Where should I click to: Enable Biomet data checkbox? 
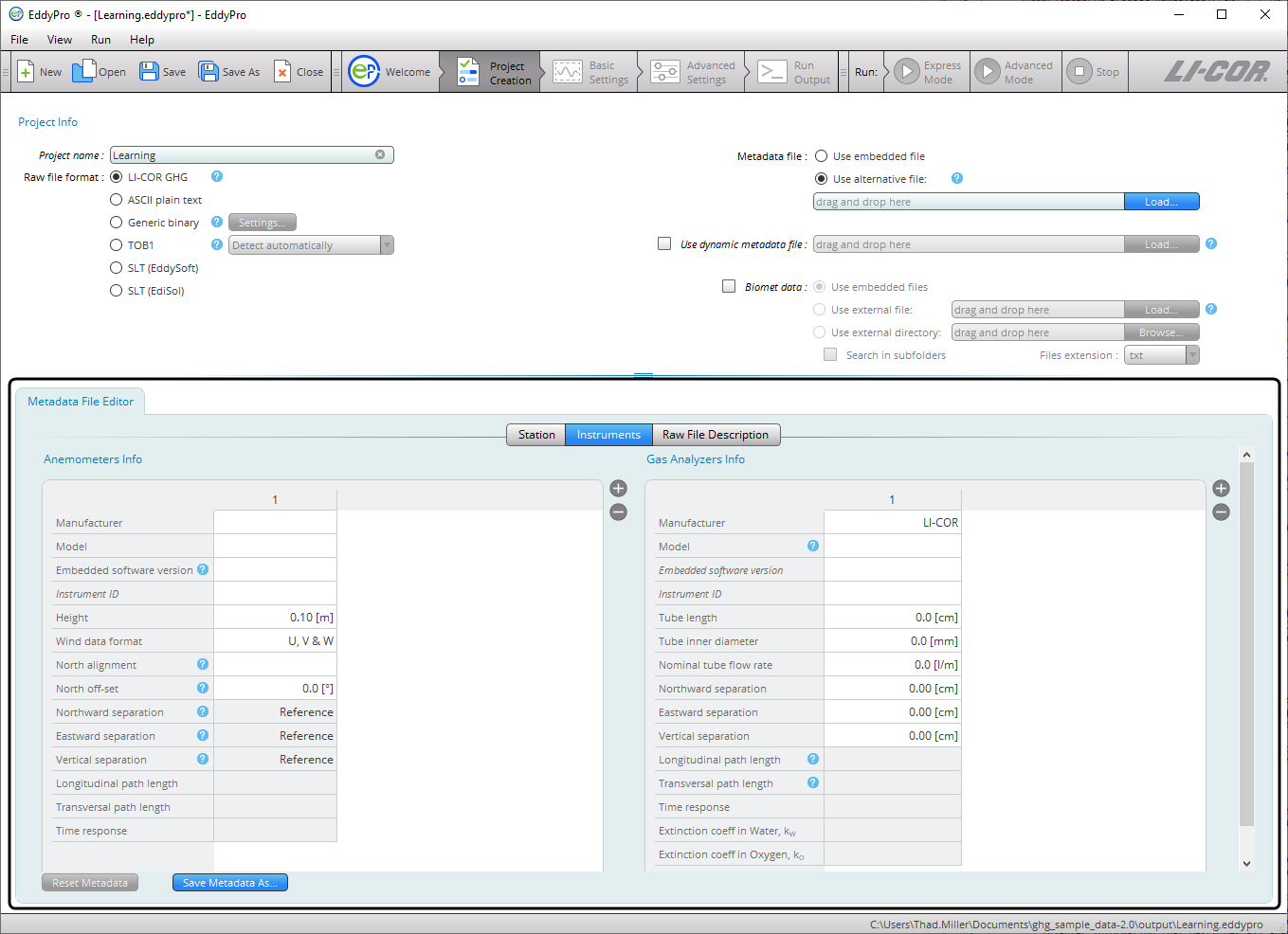coord(729,286)
